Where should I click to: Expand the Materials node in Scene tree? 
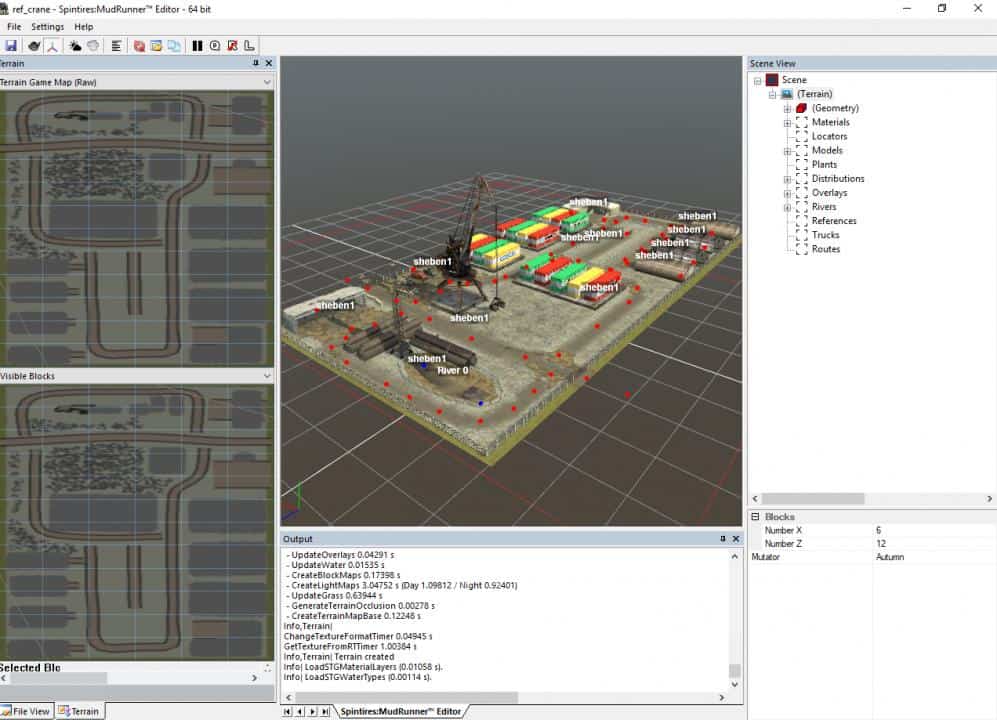pyautogui.click(x=787, y=122)
